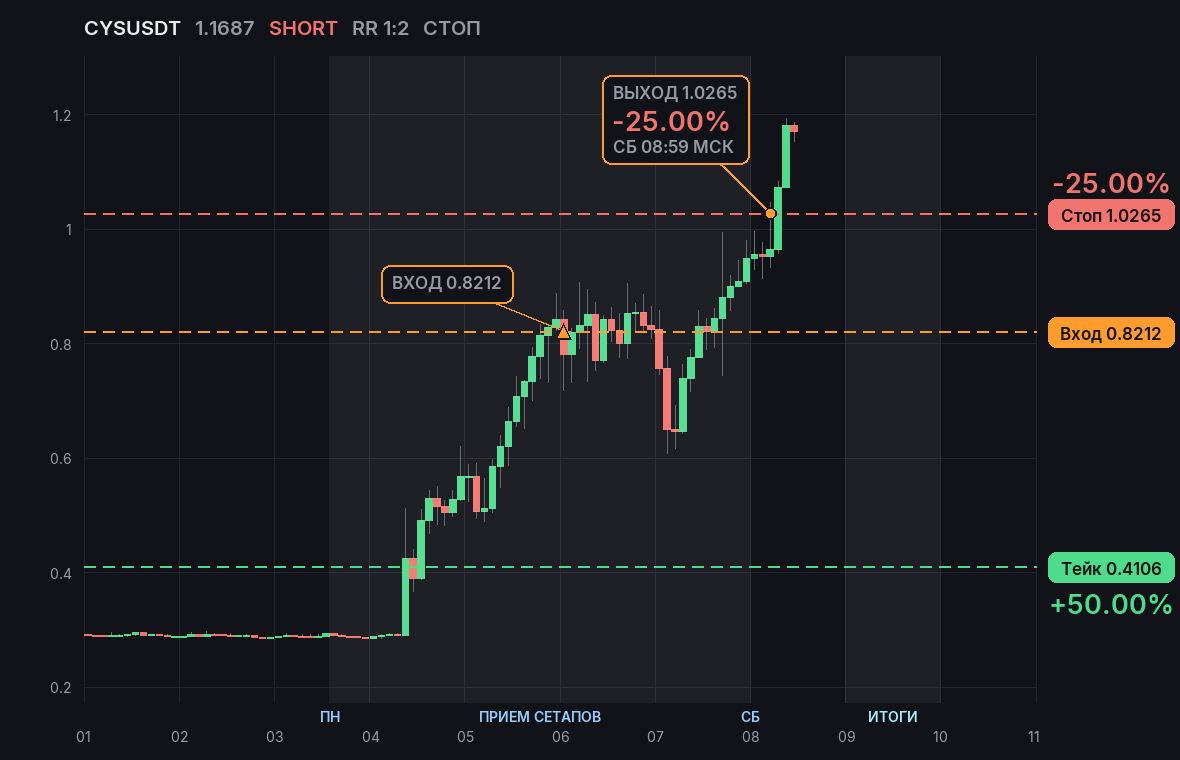Click the current price 1.1687 in header
The image size is (1180, 760).
click(224, 29)
